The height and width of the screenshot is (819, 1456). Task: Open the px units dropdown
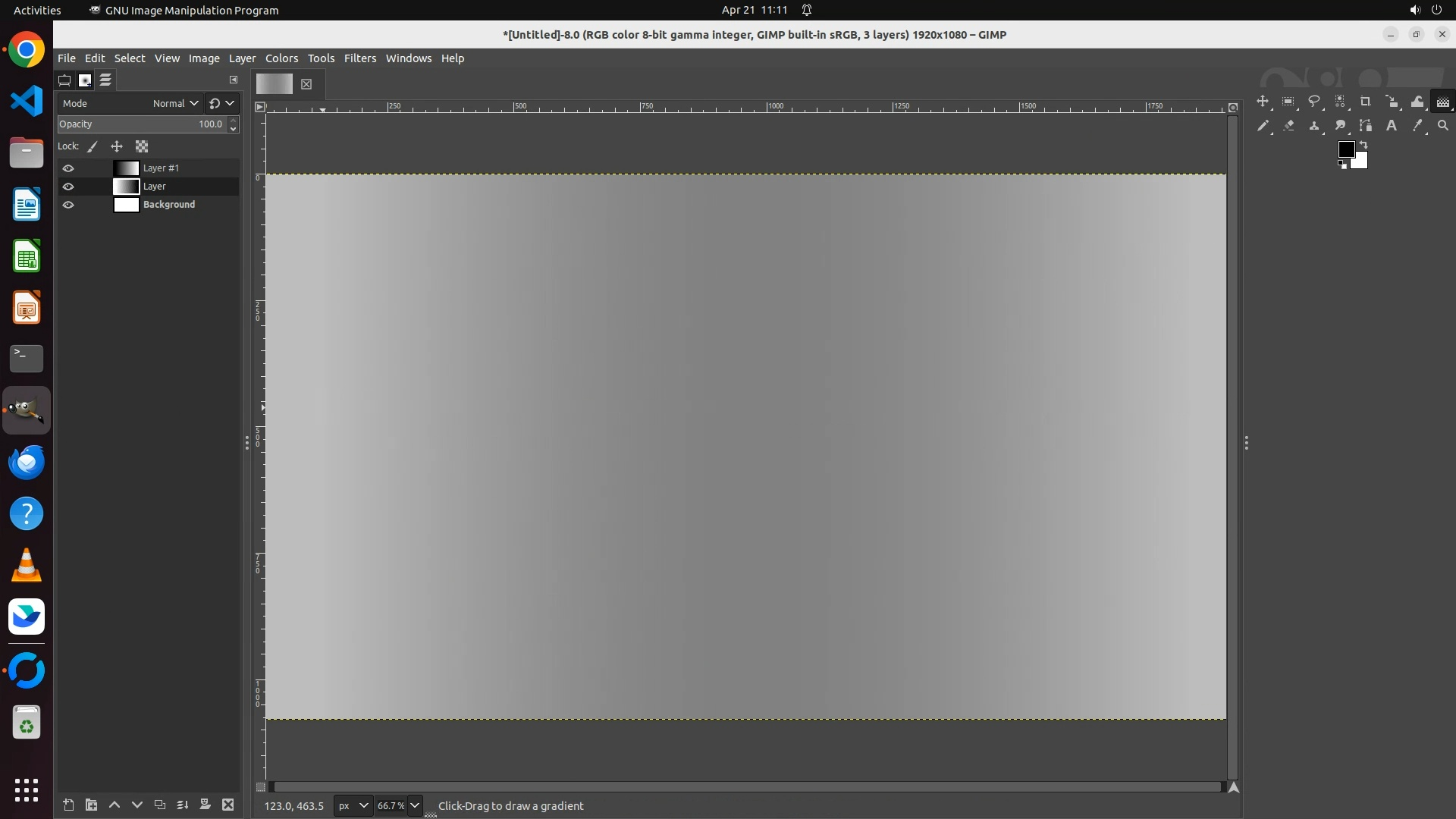click(353, 805)
